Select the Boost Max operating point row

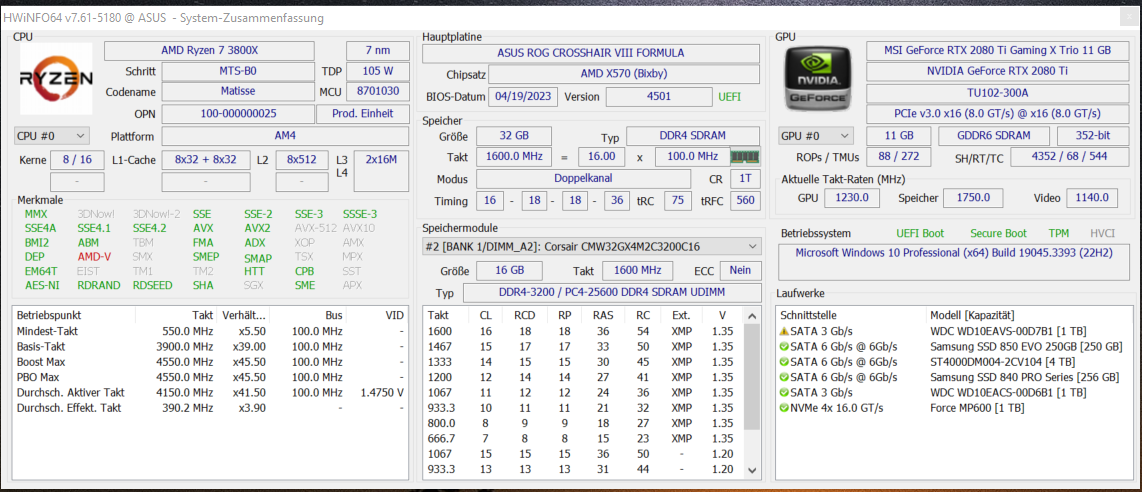click(x=210, y=362)
